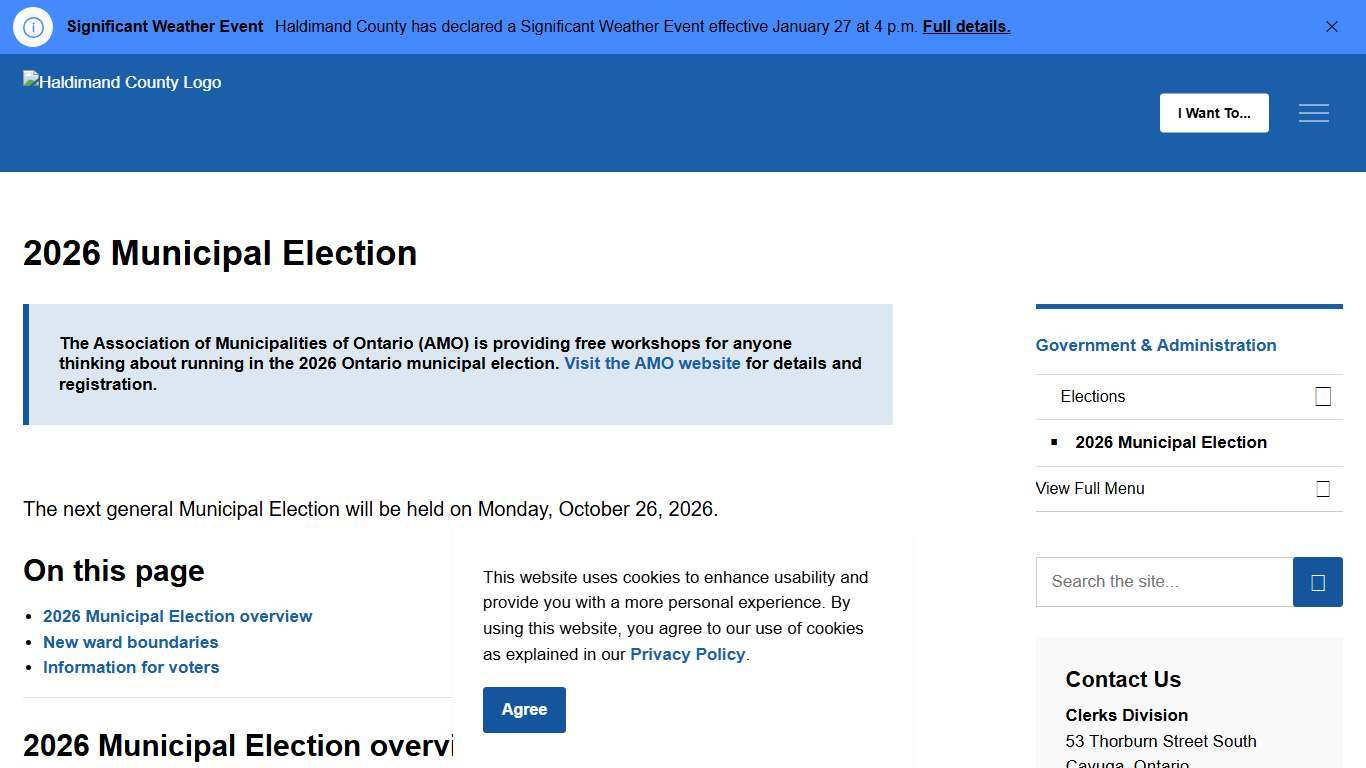Open the hamburger main menu

point(1314,113)
